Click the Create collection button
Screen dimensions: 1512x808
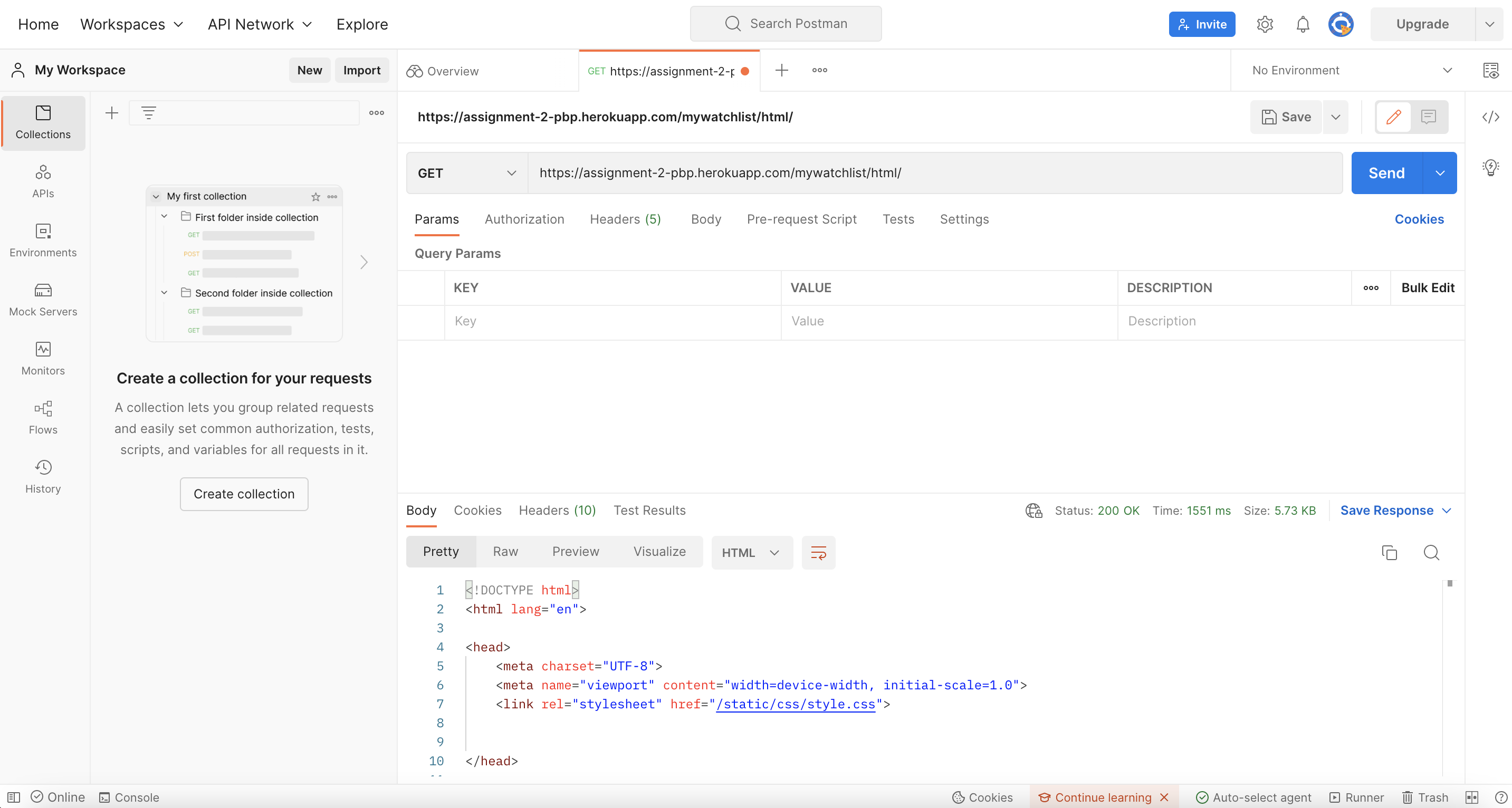(x=244, y=494)
